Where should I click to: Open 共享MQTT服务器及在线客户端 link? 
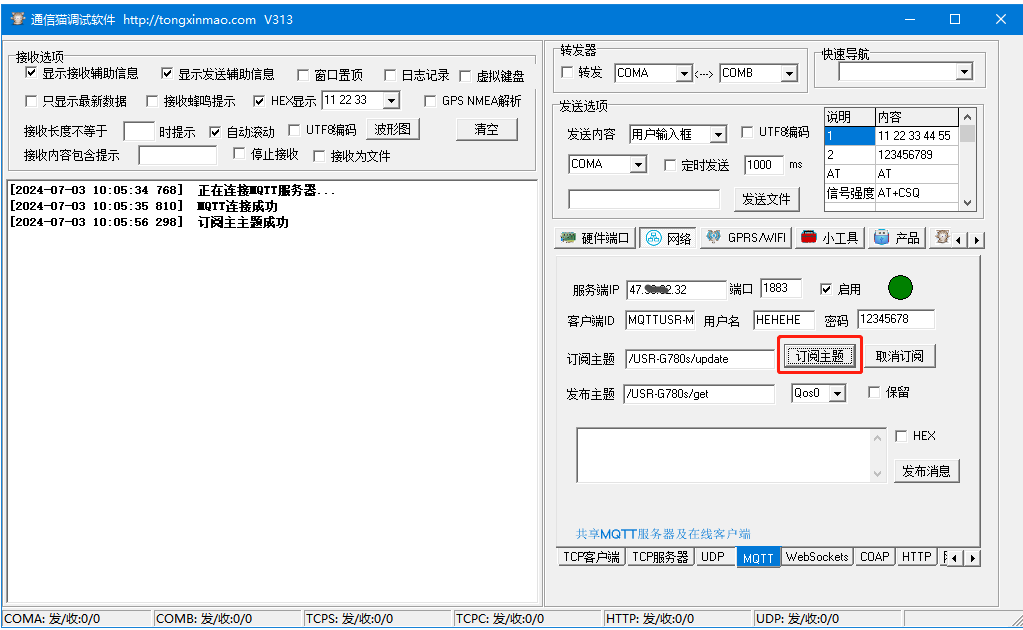click(663, 534)
